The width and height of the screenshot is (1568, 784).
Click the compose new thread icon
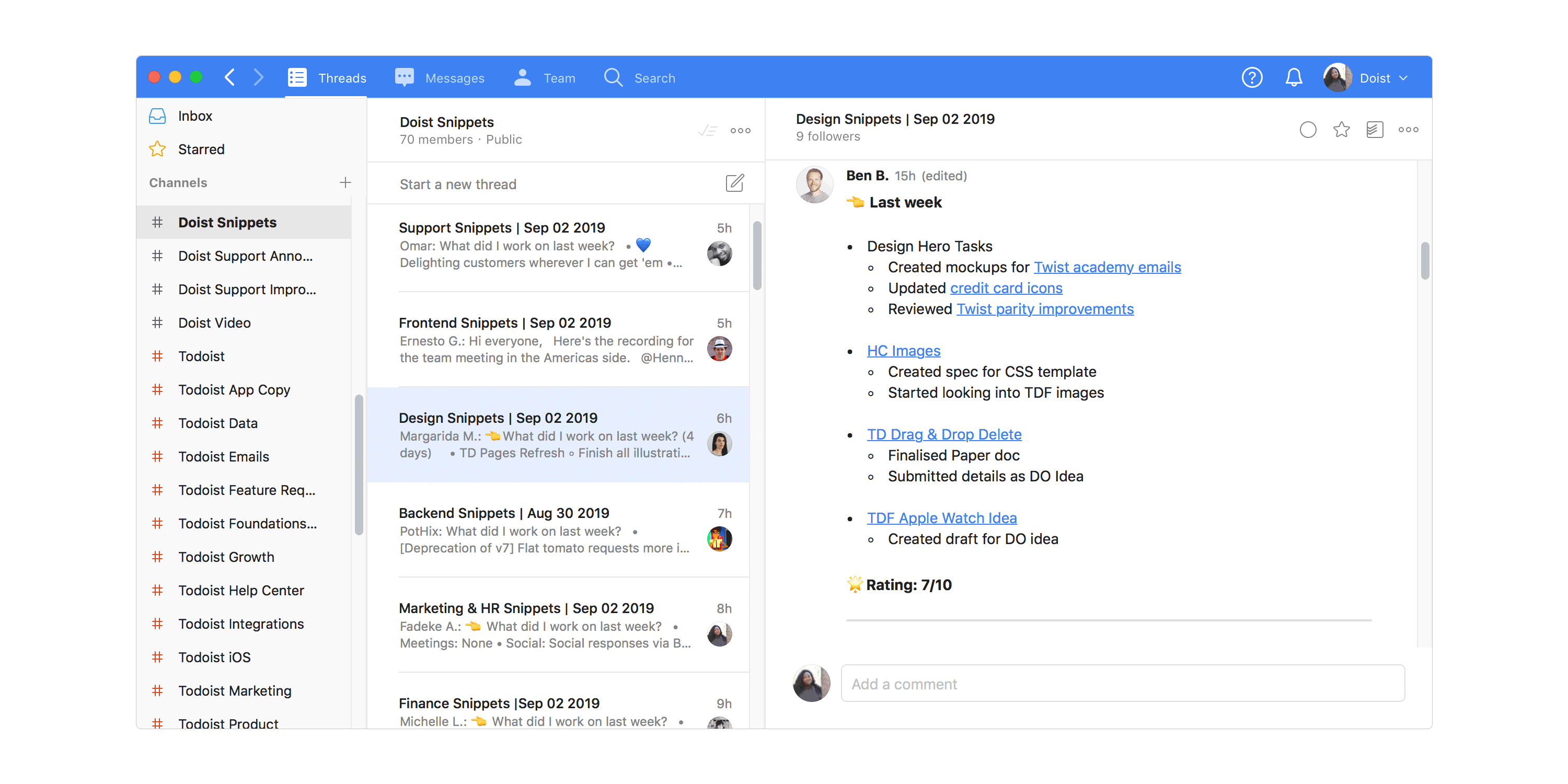click(734, 183)
